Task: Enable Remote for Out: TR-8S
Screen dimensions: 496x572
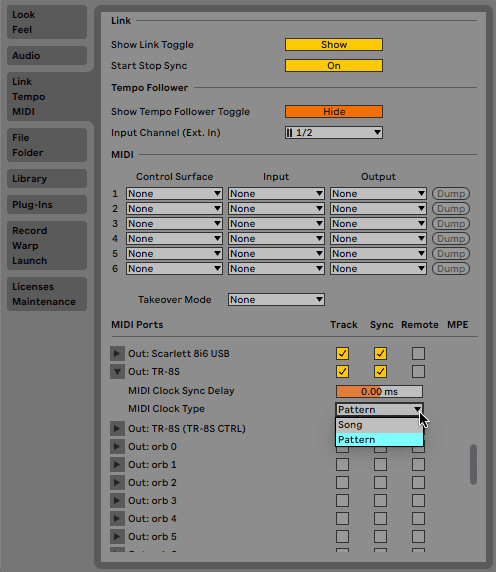Action: point(418,371)
